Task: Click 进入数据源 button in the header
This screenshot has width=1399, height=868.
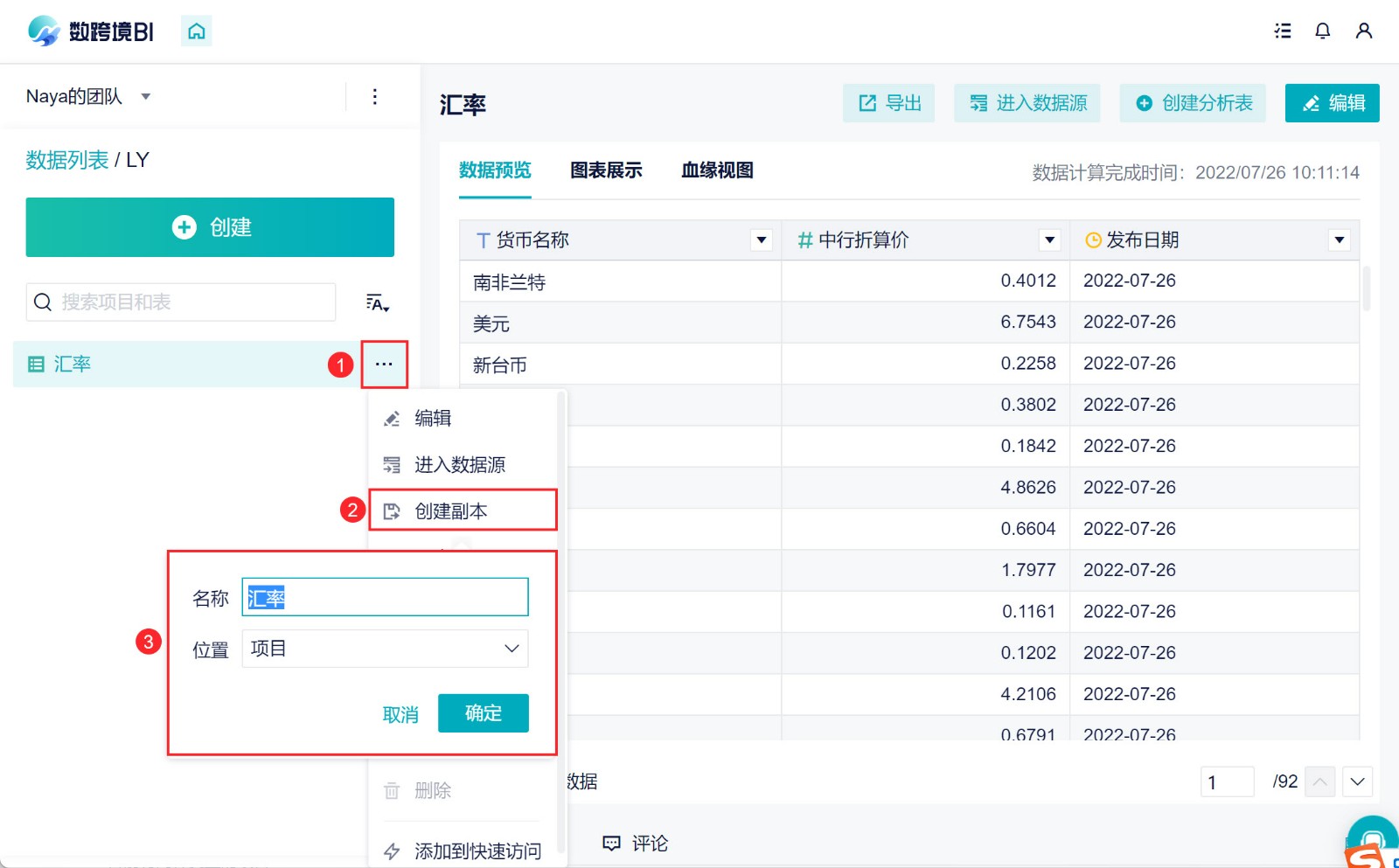Action: point(1027,103)
